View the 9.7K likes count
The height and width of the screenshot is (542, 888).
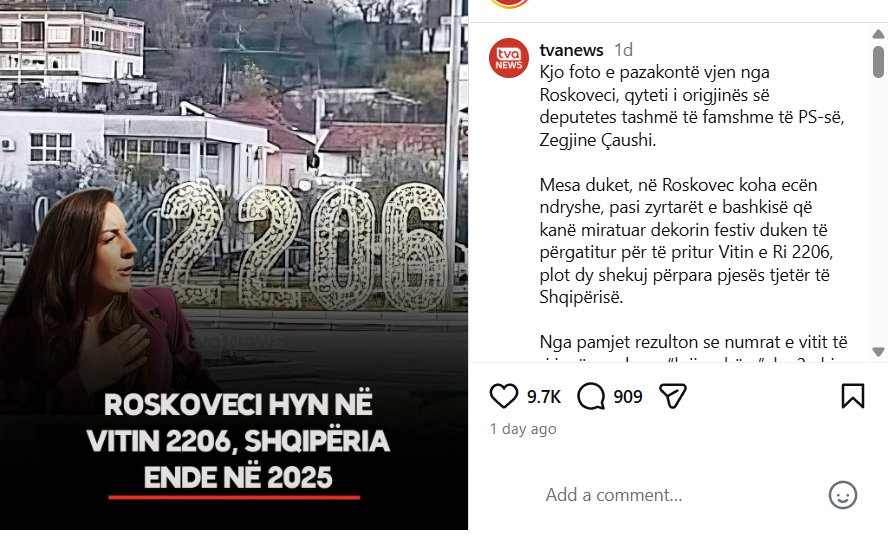(544, 396)
